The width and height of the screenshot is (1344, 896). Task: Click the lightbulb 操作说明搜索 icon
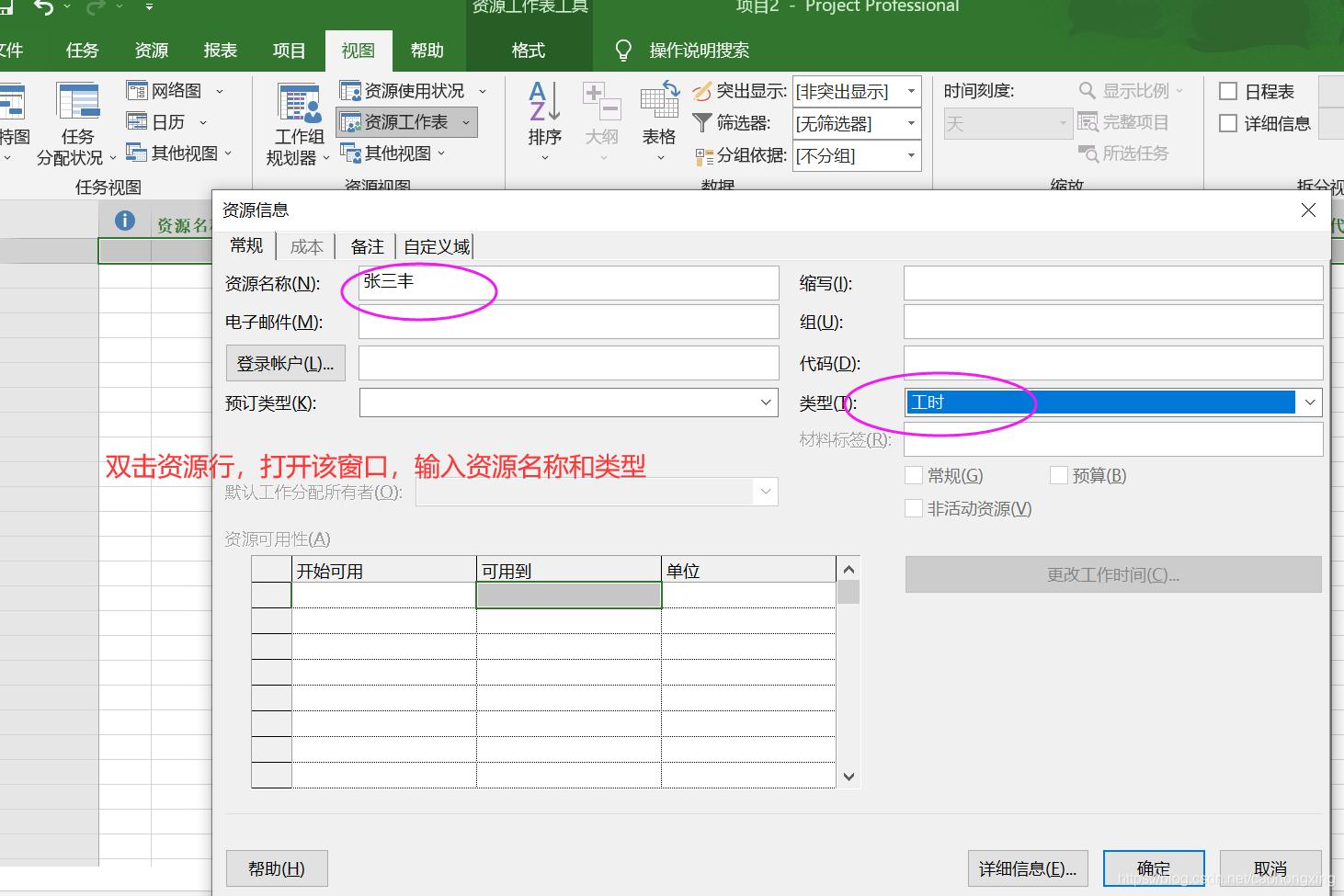point(623,51)
